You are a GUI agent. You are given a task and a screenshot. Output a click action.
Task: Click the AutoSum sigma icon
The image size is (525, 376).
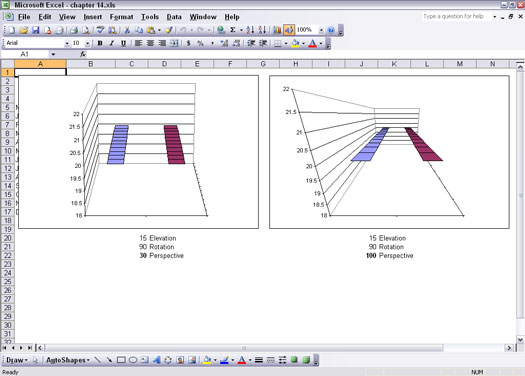click(x=232, y=30)
